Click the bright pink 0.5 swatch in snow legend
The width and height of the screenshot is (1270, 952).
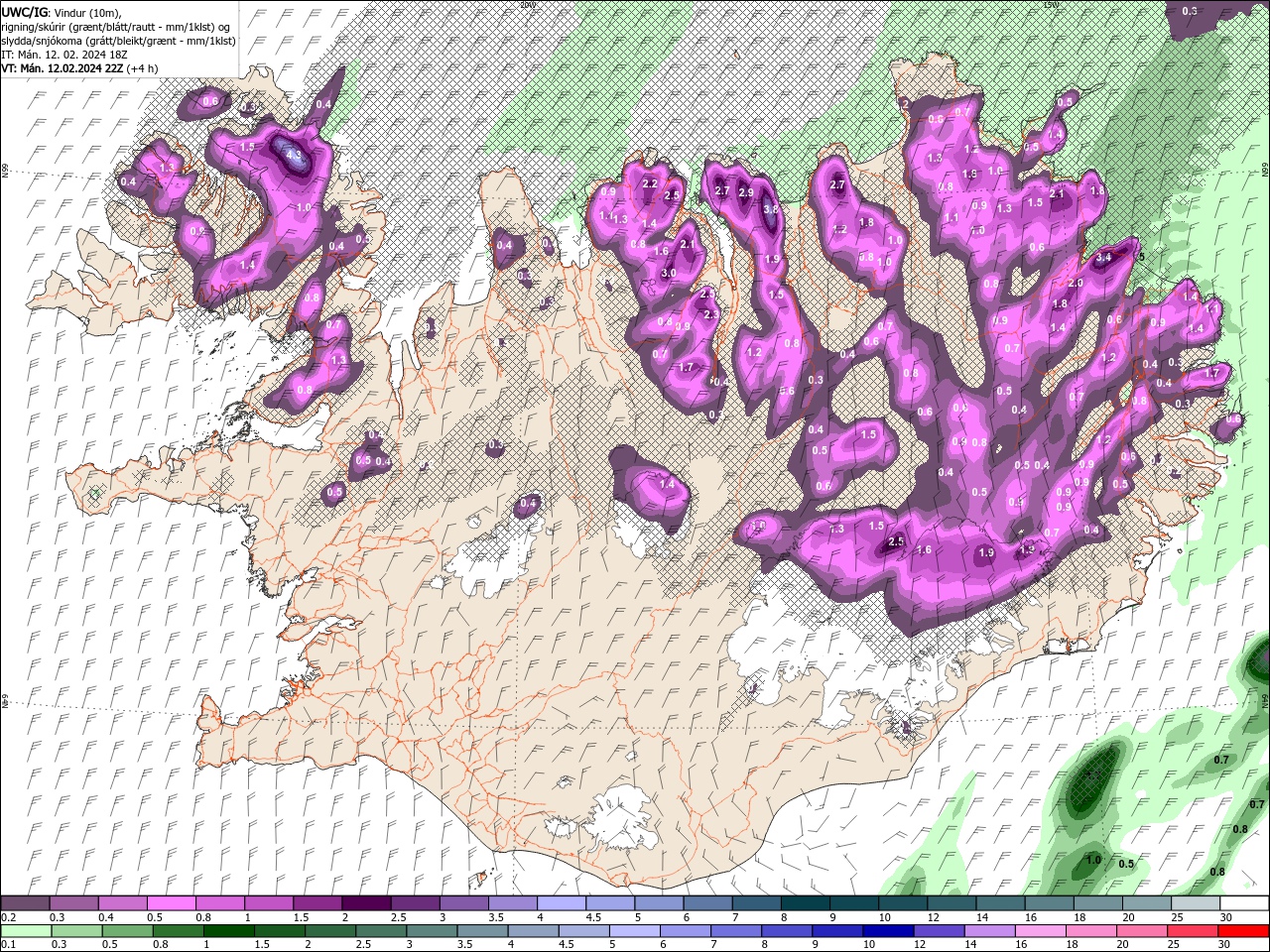click(172, 903)
